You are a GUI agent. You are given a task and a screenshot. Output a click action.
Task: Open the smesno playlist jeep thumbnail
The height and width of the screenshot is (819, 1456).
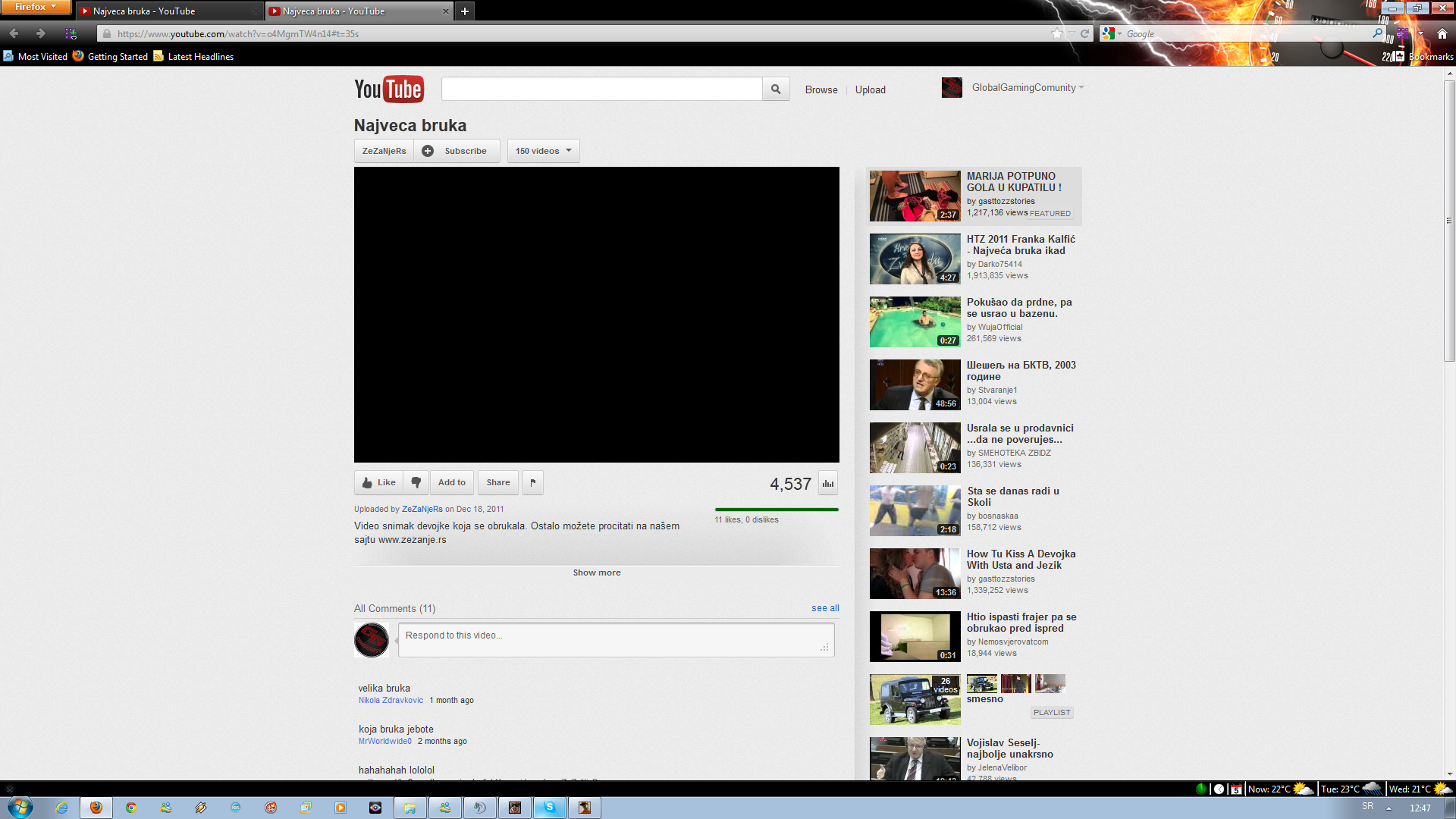915,699
